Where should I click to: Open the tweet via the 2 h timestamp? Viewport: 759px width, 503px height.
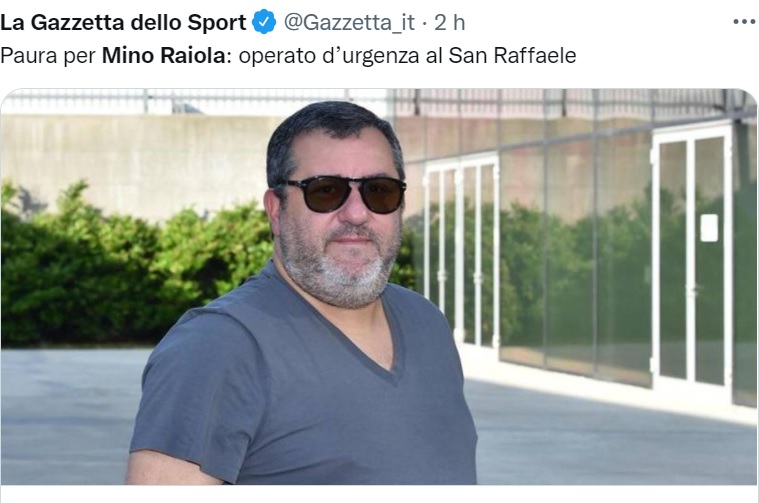click(x=449, y=22)
